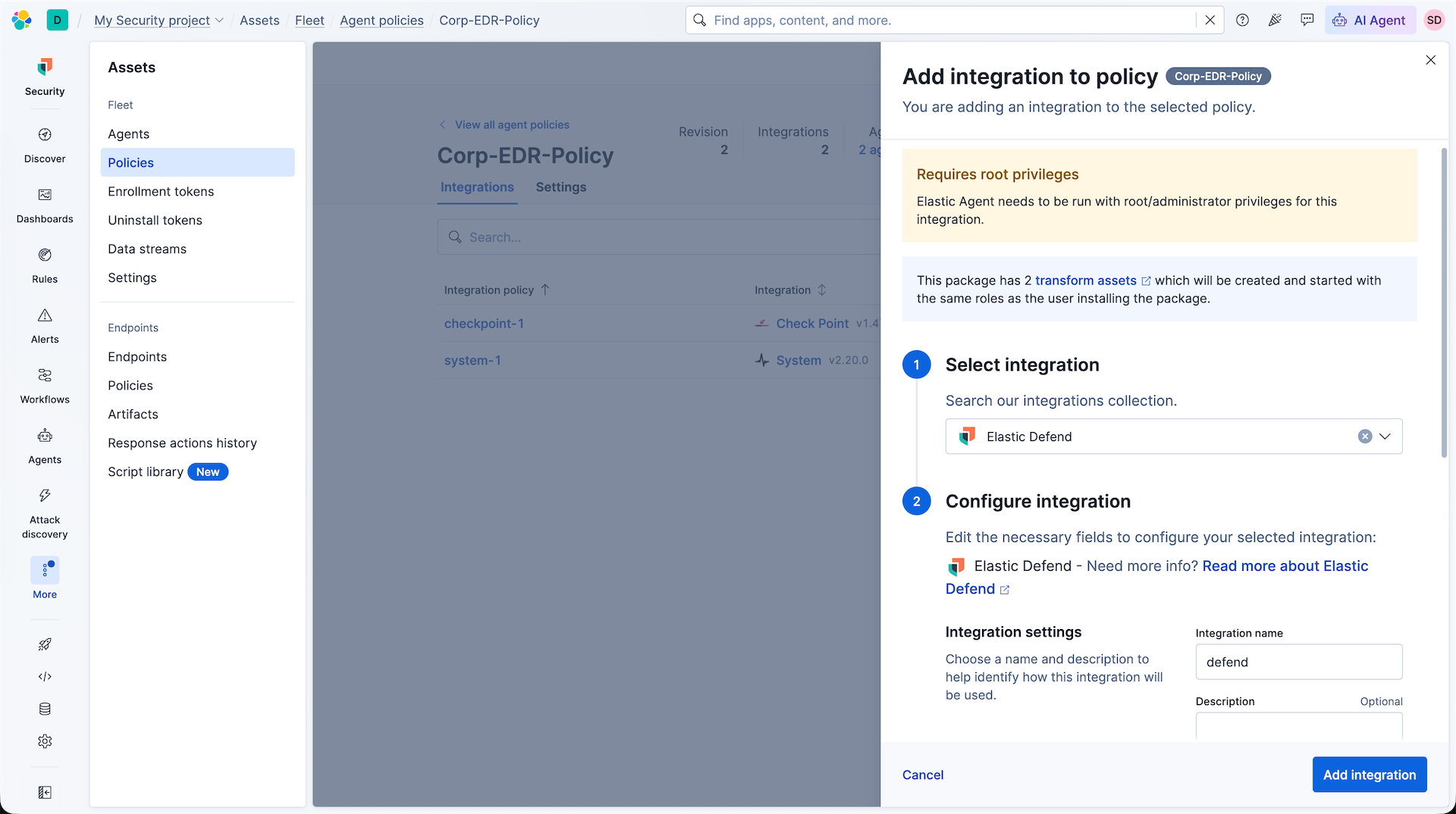
Task: Select Enrollment tokens in the Fleet menu
Action: [x=161, y=192]
